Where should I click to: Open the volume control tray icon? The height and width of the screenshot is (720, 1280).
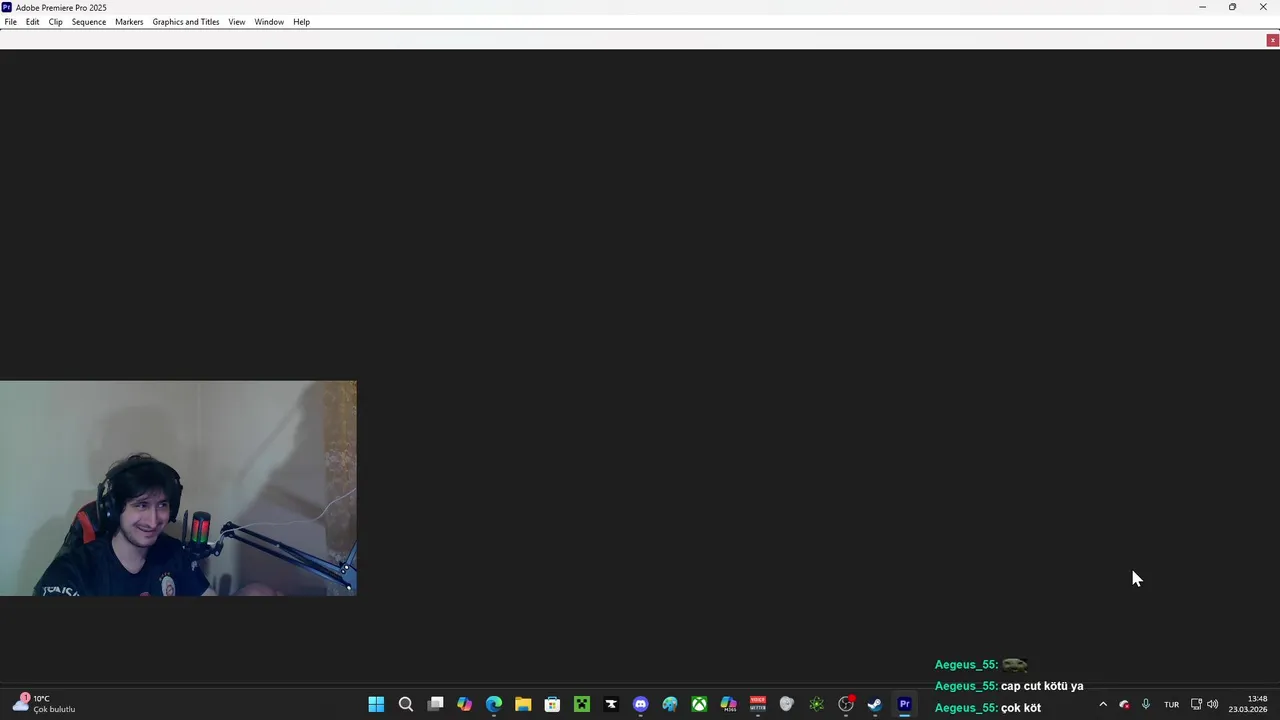[x=1213, y=704]
